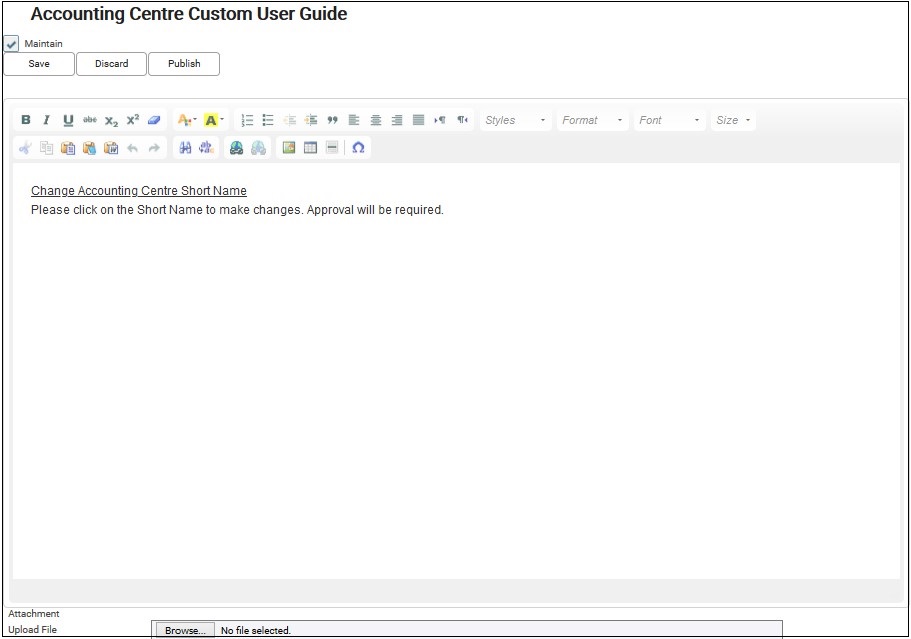Apply strikethrough formatting
911x639 pixels.
pos(89,120)
